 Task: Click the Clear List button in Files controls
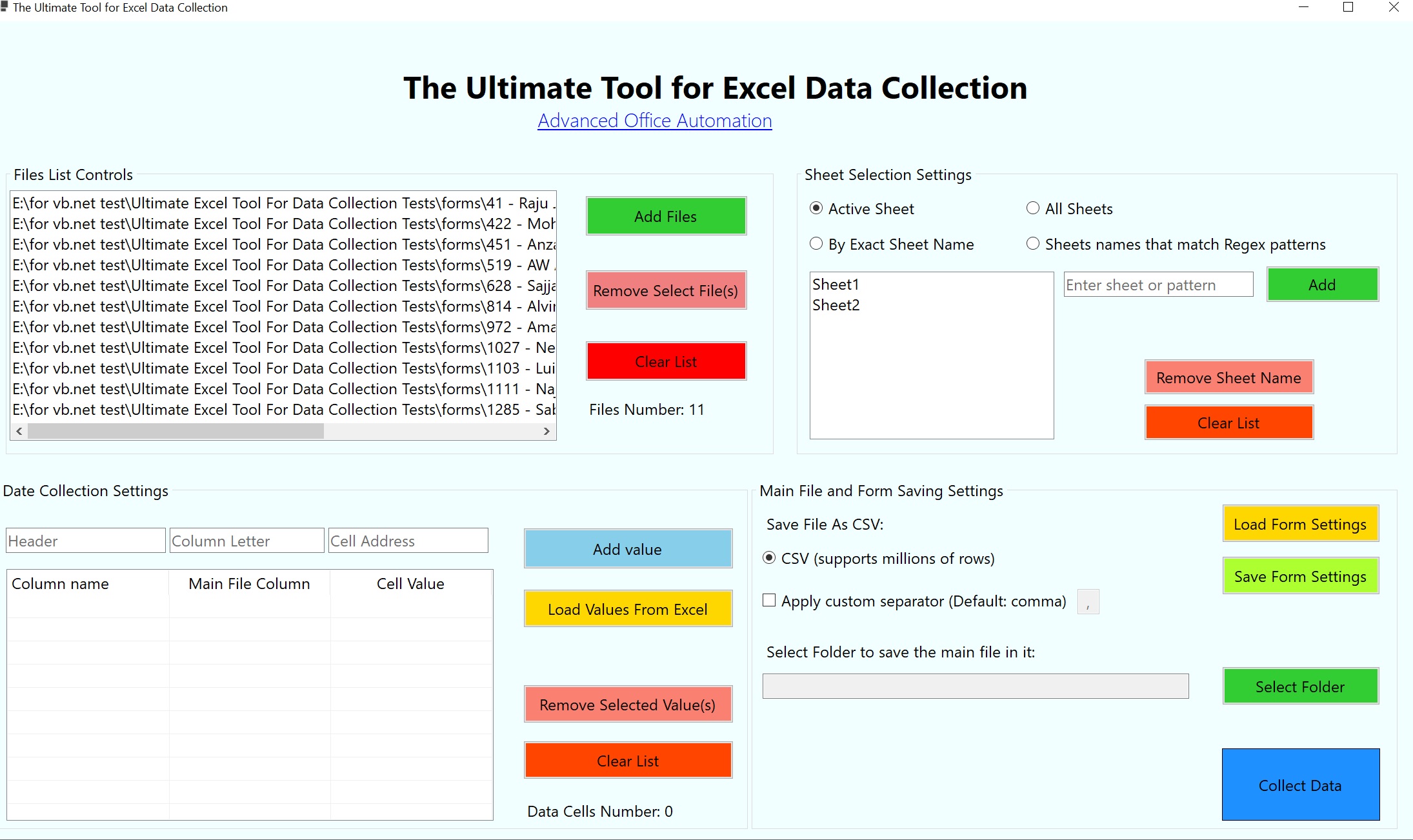pos(666,362)
